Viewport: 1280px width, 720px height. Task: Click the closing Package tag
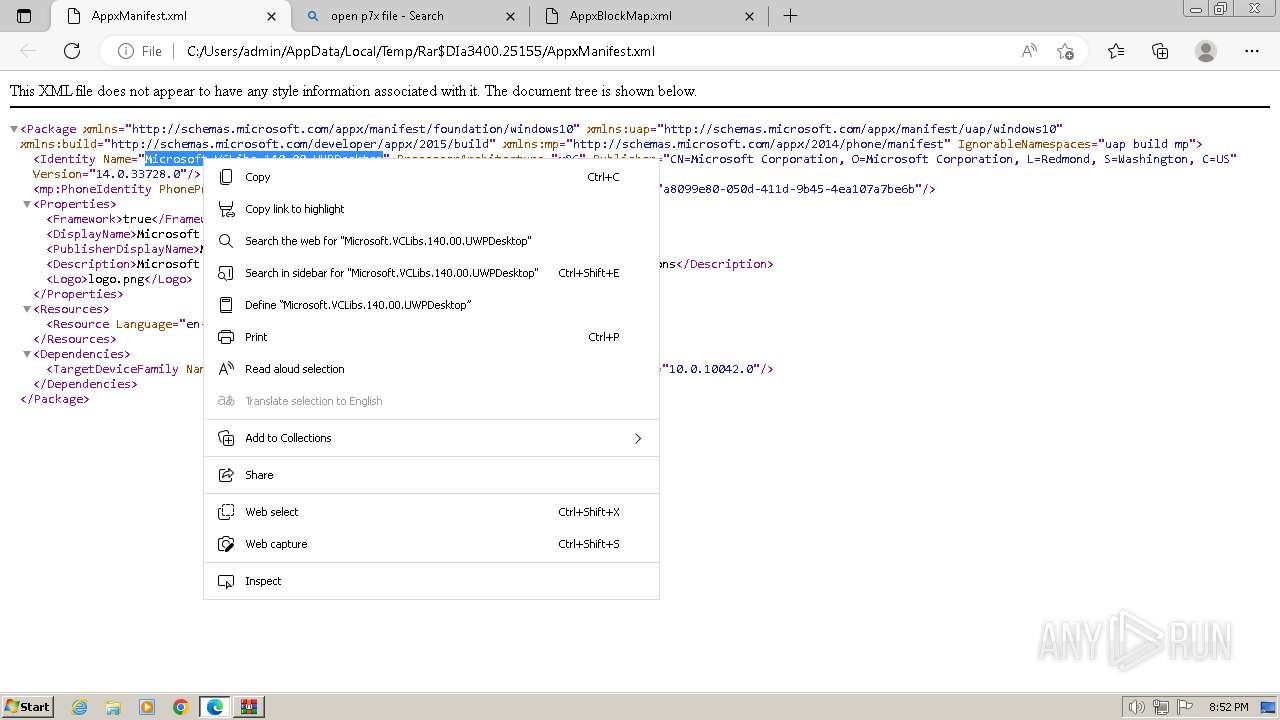tap(55, 399)
